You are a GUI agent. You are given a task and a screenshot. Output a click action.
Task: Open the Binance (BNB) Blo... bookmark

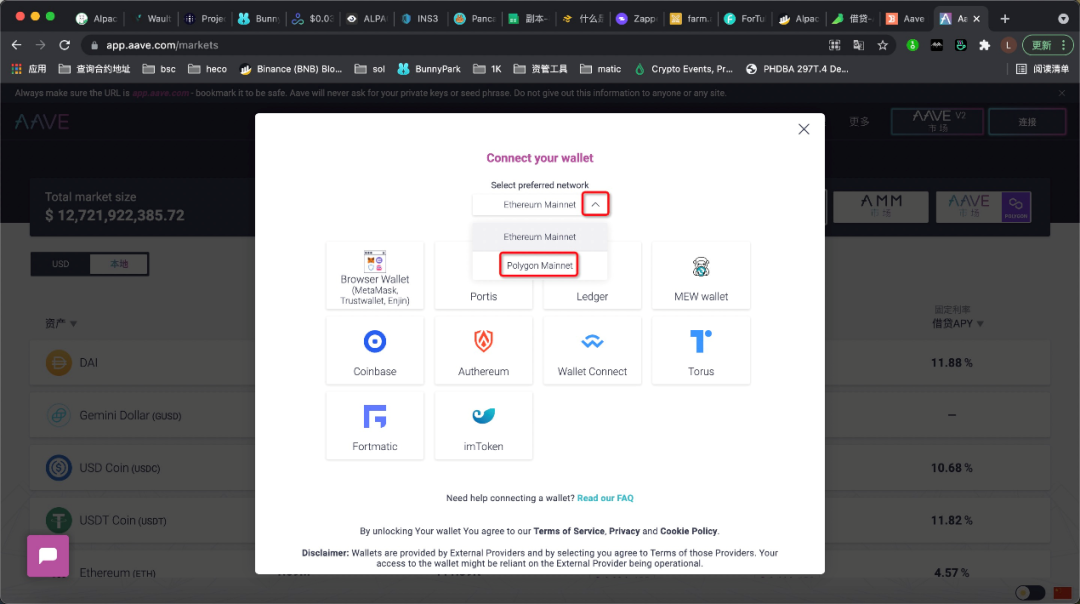290,69
